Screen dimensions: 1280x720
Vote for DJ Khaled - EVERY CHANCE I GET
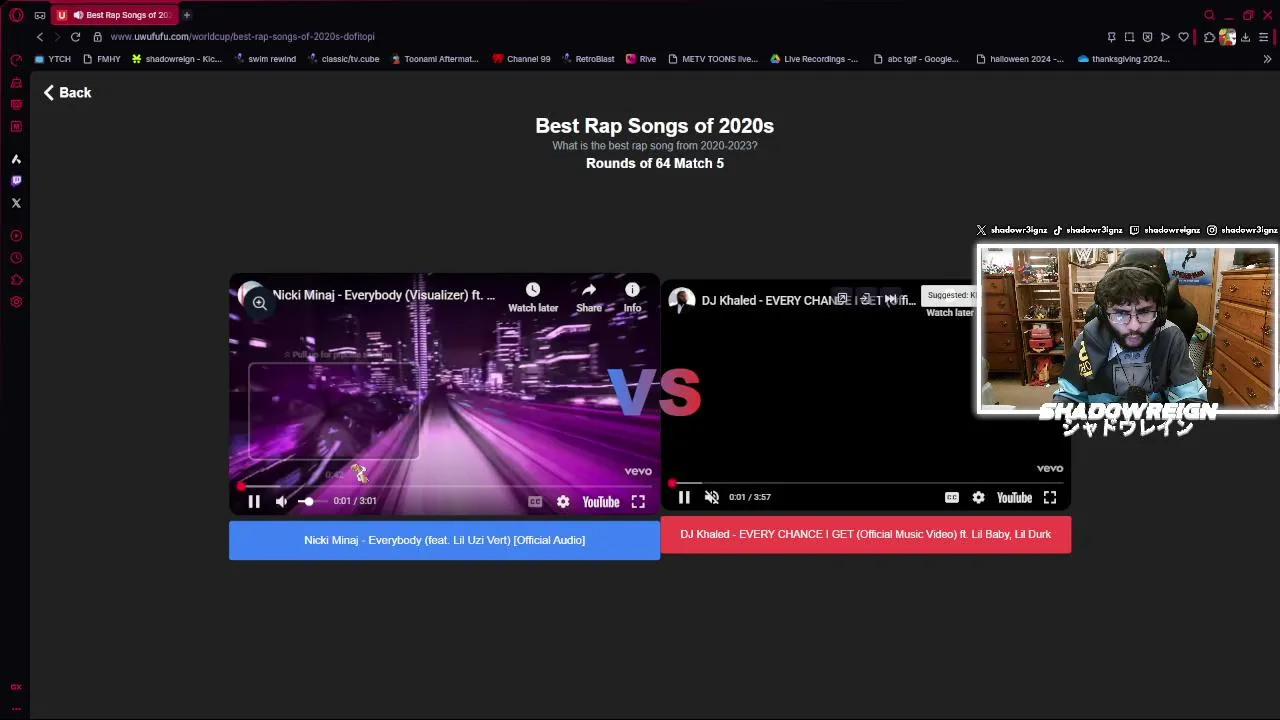866,534
